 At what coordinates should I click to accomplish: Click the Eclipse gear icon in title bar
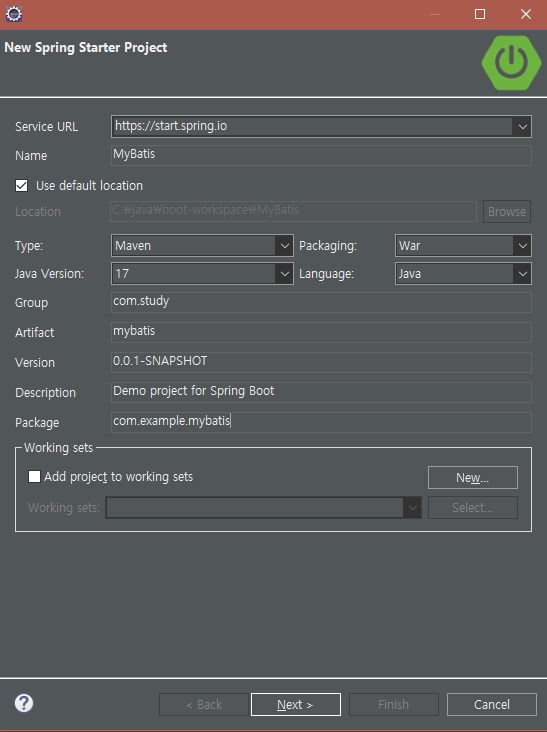coord(14,14)
